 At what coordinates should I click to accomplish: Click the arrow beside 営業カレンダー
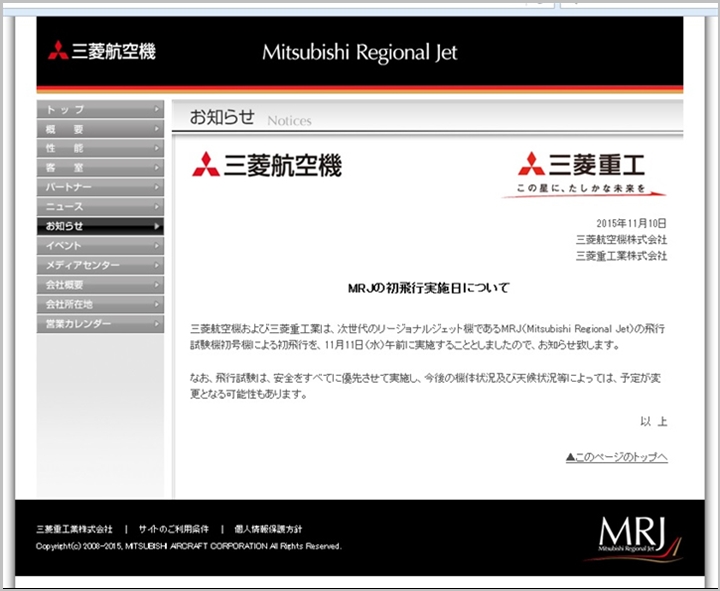tap(157, 324)
